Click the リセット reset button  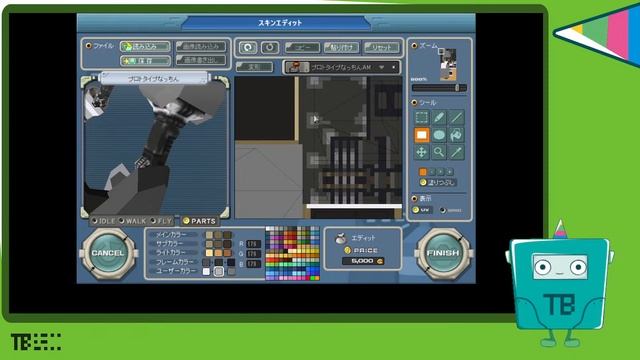381,48
